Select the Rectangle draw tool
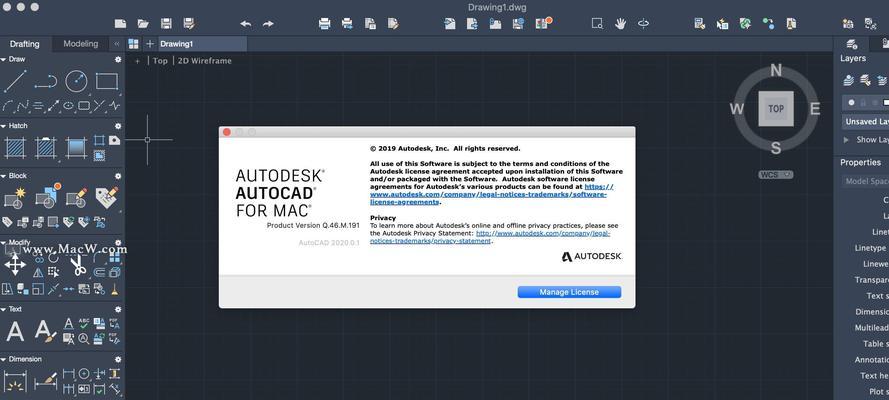This screenshot has width=889, height=400. point(107,82)
